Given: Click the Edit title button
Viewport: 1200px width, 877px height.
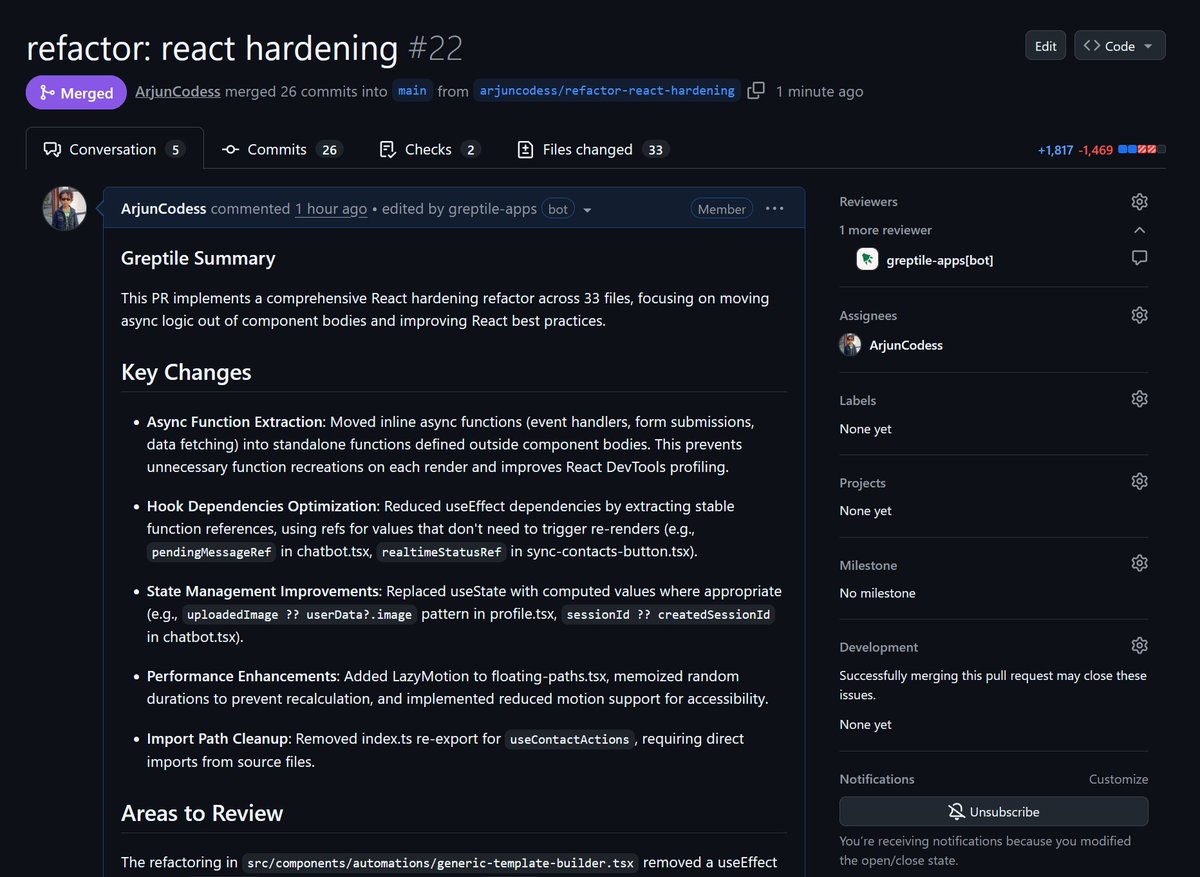Looking at the screenshot, I should (x=1046, y=46).
